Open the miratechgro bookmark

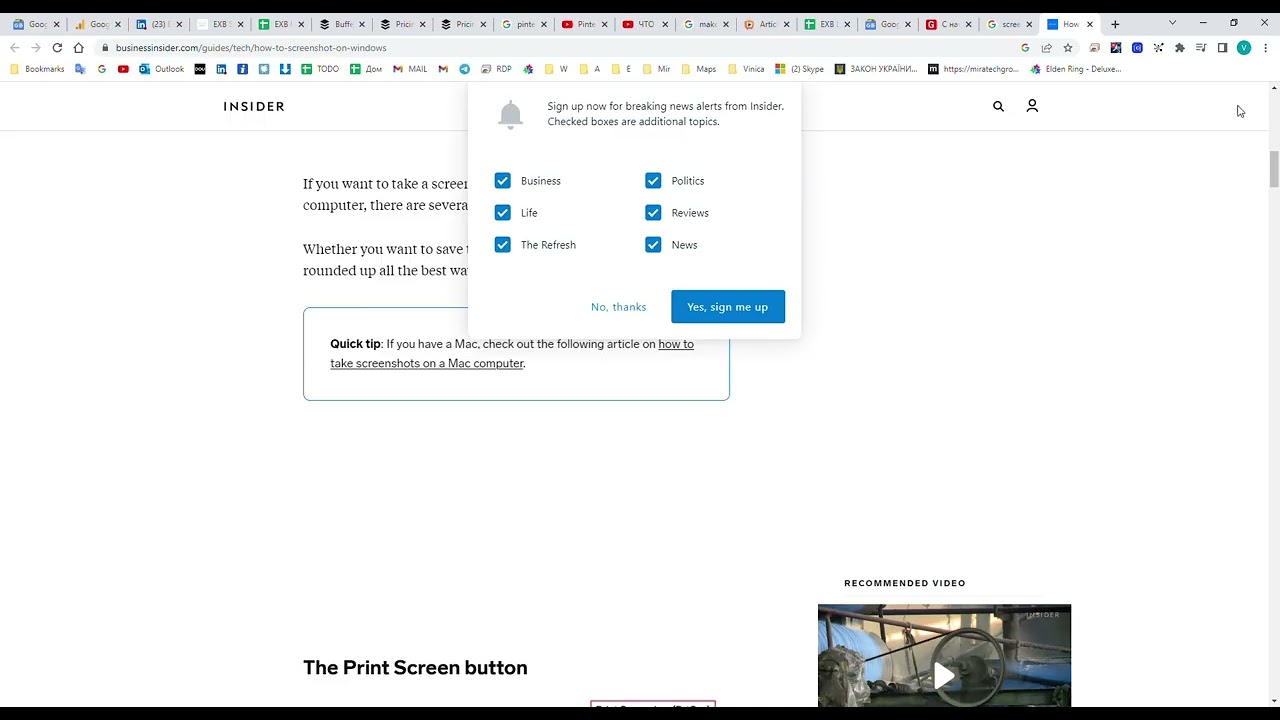(973, 69)
